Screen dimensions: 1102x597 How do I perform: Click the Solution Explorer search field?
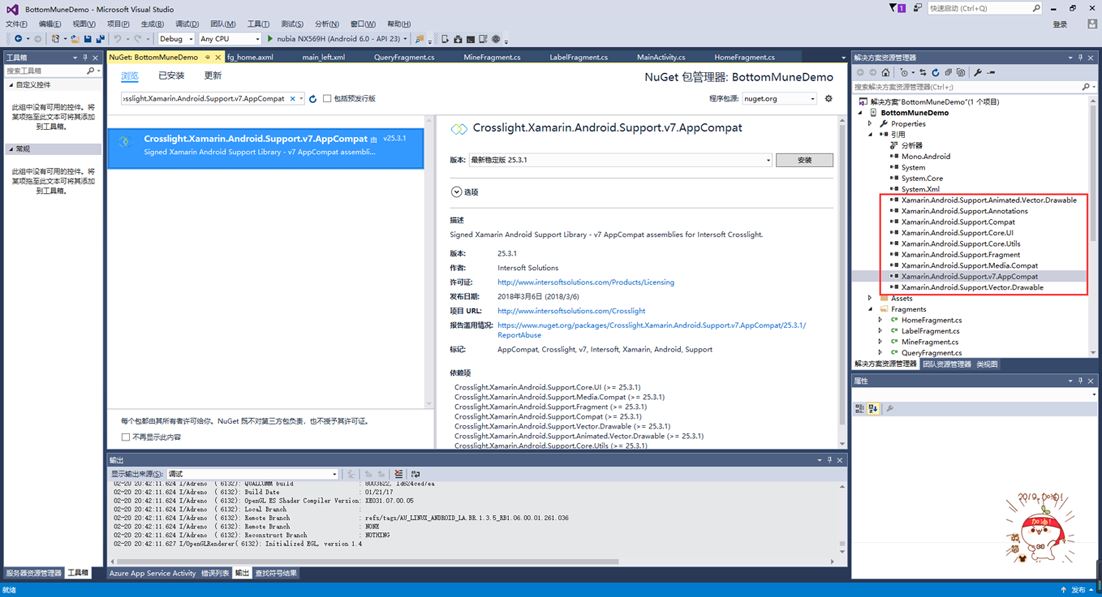pyautogui.click(x=973, y=87)
